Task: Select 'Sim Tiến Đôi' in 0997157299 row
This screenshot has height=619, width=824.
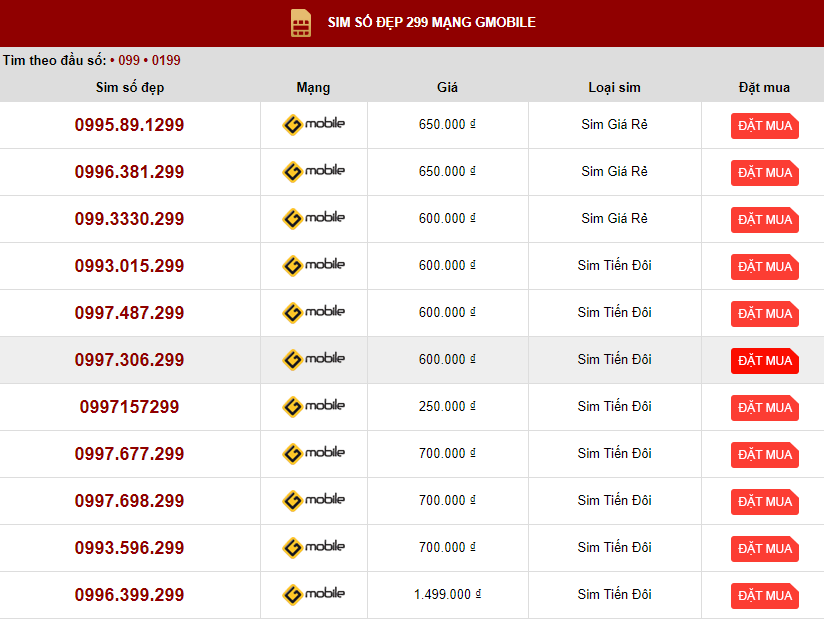Action: [x=614, y=406]
